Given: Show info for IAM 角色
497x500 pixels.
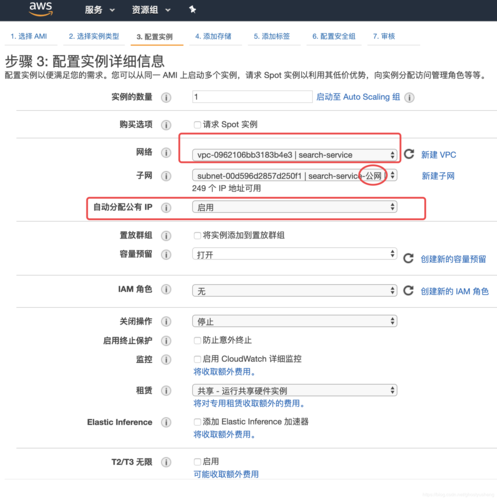Looking at the screenshot, I should click(x=166, y=289).
